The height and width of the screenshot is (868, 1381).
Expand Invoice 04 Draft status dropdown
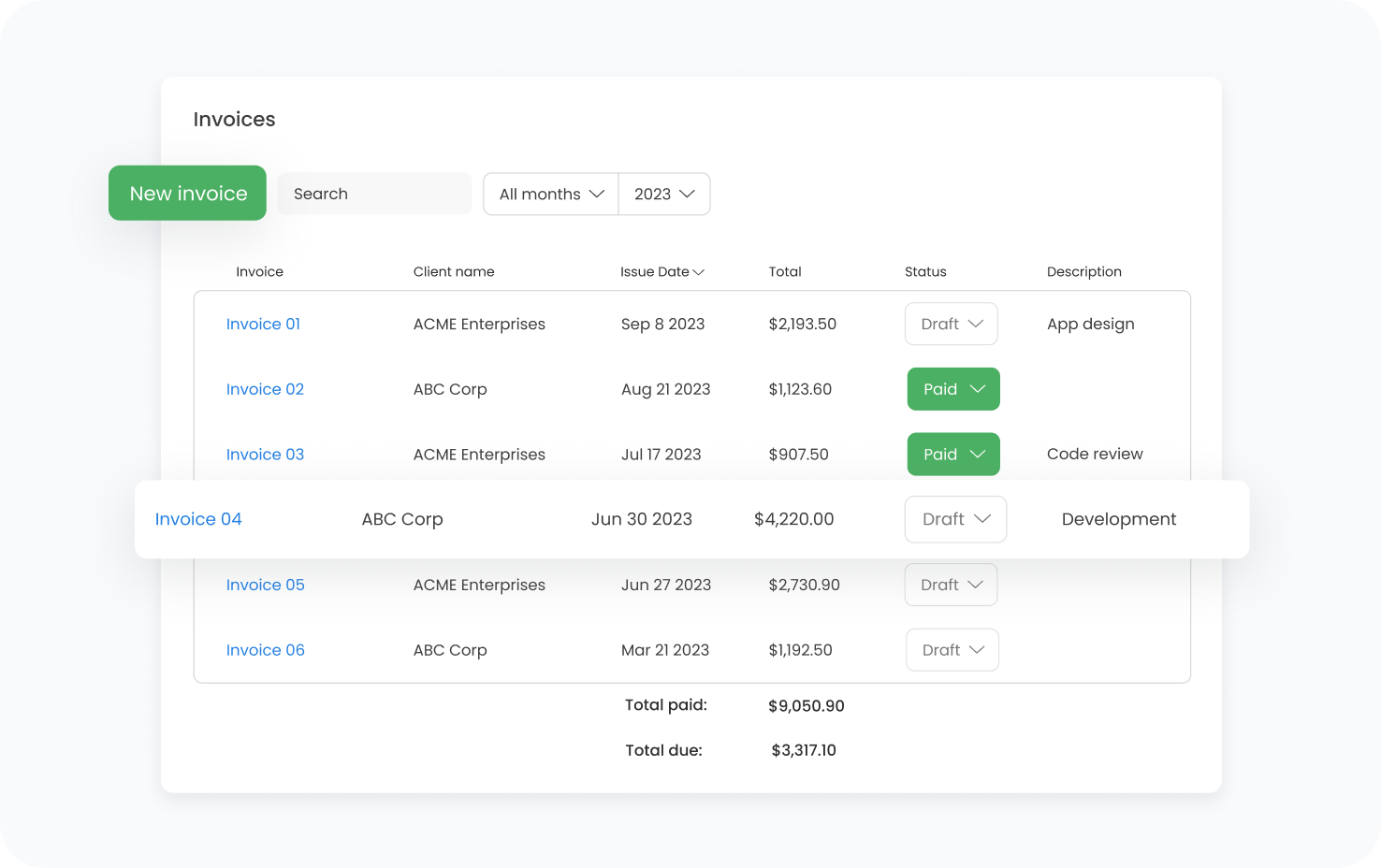(955, 519)
